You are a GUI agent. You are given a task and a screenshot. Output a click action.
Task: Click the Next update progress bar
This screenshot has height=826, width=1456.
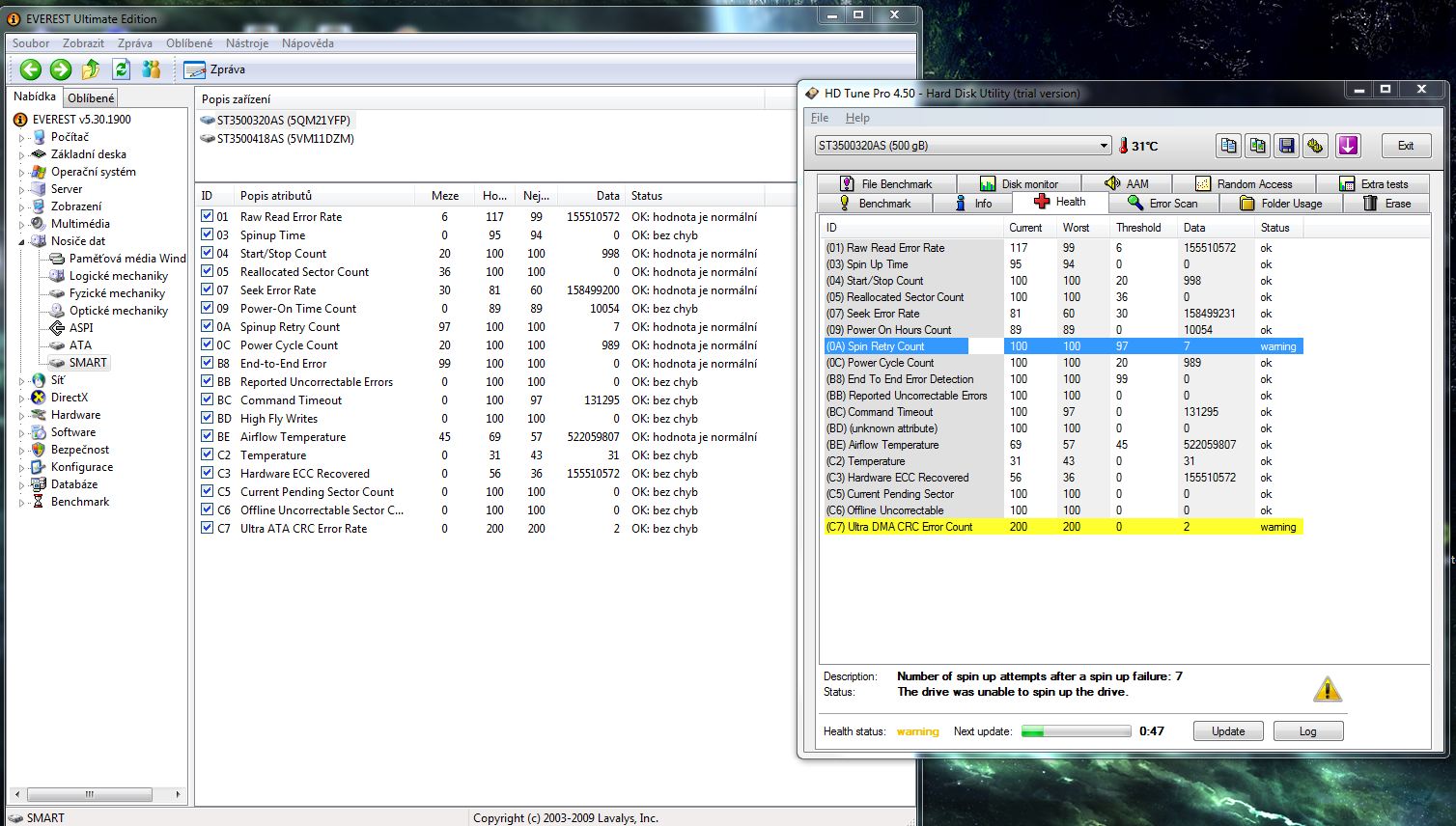coord(1076,731)
